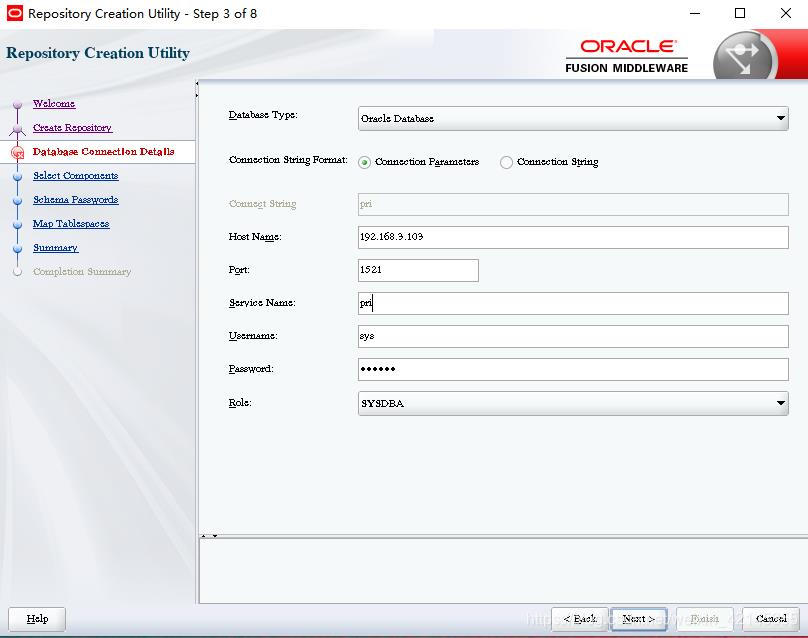Click the Back button
Screen dimensions: 808x638
pos(580,619)
